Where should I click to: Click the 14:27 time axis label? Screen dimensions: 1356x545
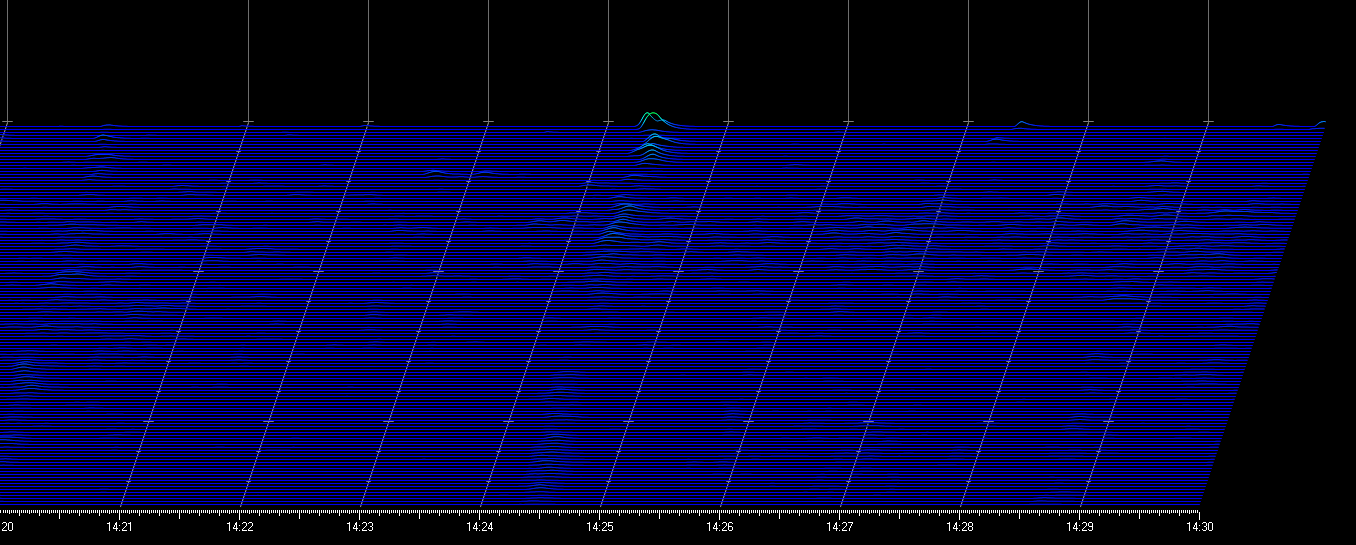click(840, 527)
